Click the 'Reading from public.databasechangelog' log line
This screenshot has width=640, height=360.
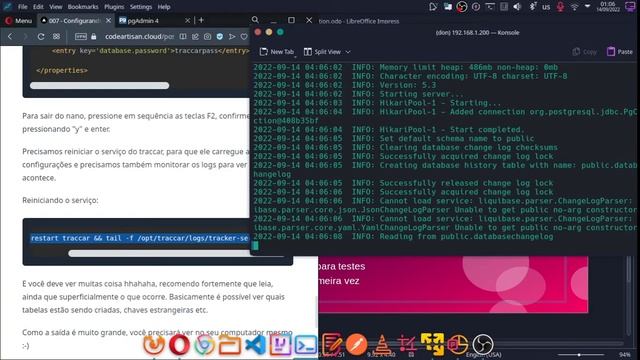point(403,236)
